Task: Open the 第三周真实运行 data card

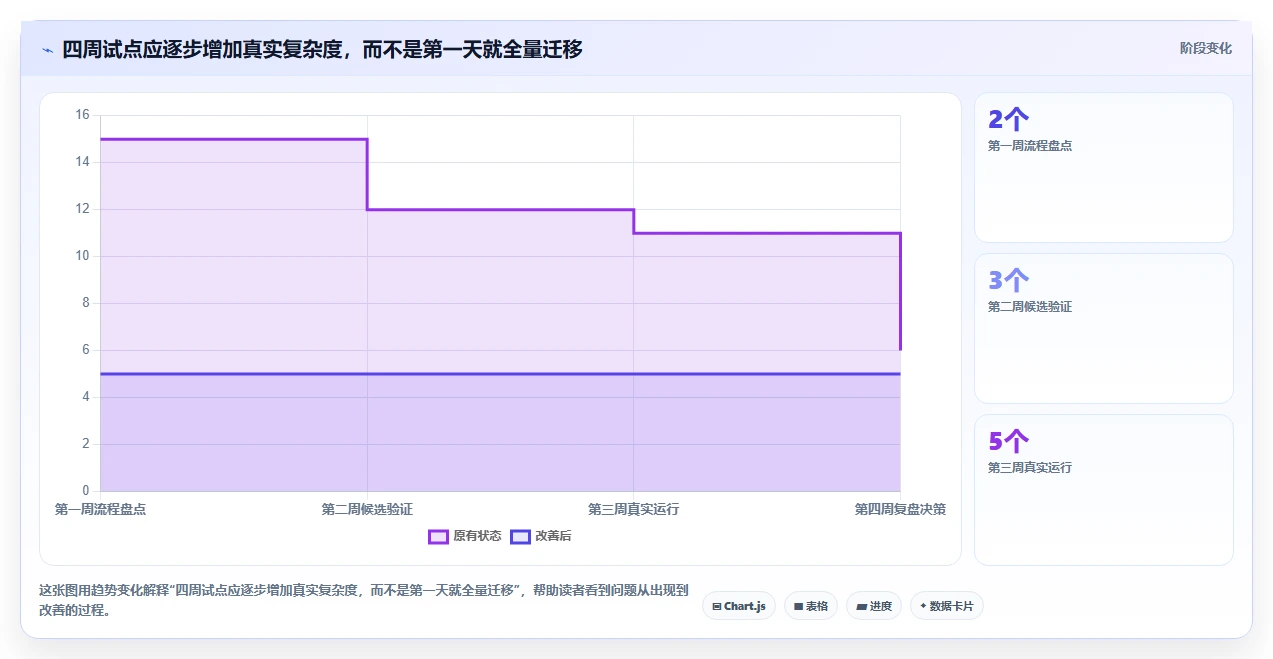Action: [x=1104, y=490]
